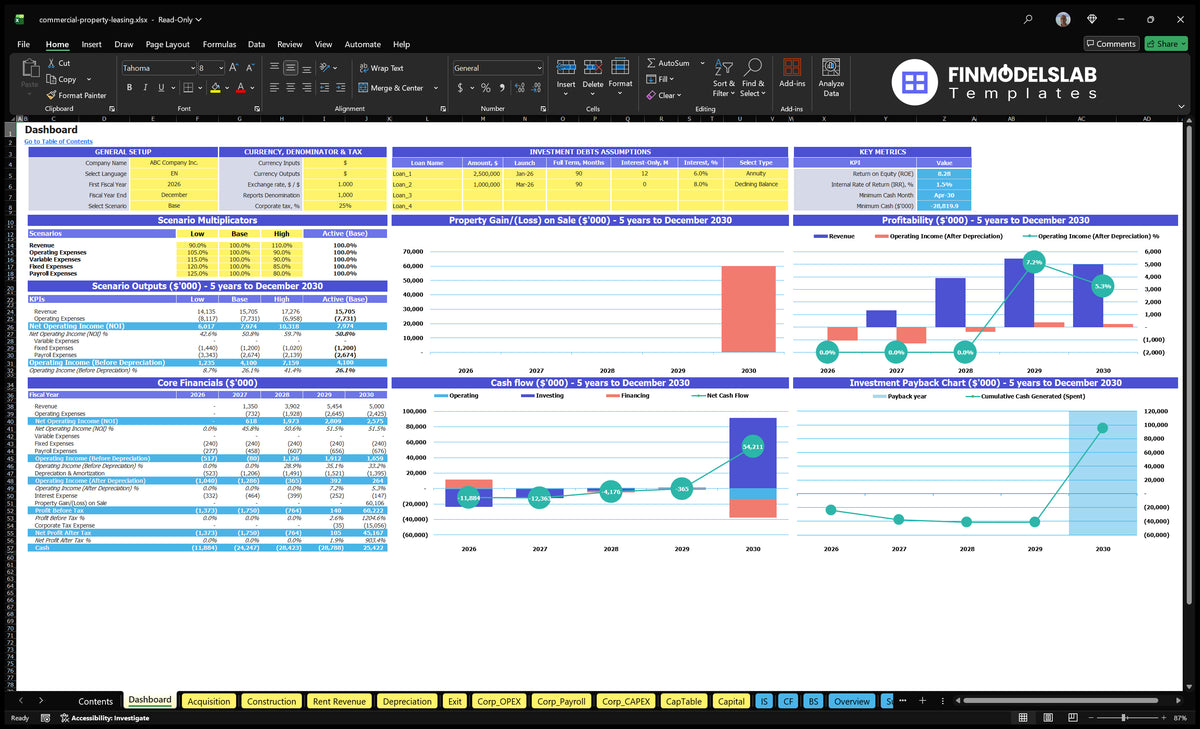Open the Add-ins icon
The image size is (1200, 729).
(x=792, y=67)
